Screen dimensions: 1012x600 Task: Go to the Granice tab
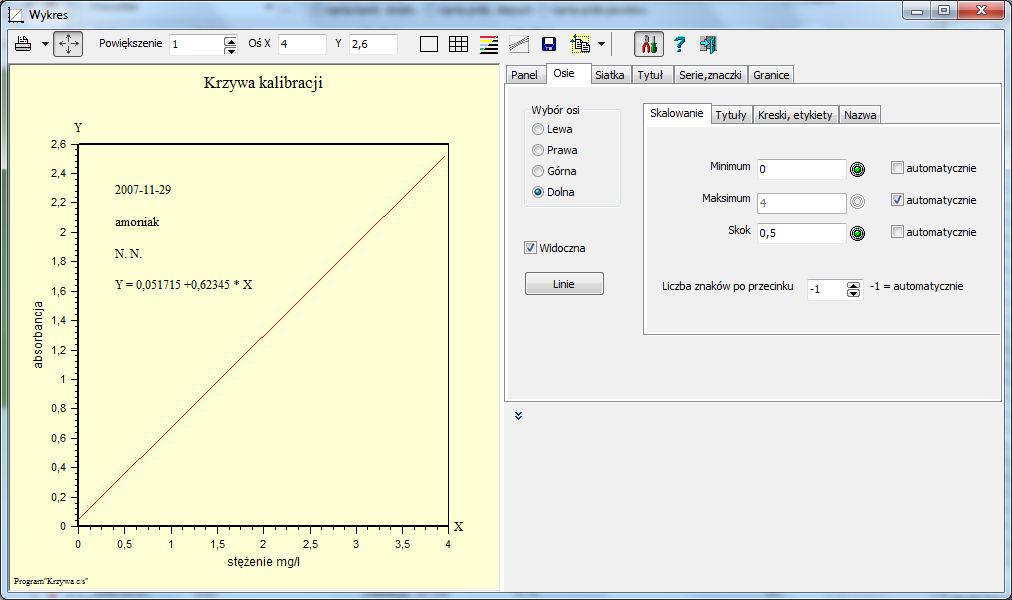(771, 75)
